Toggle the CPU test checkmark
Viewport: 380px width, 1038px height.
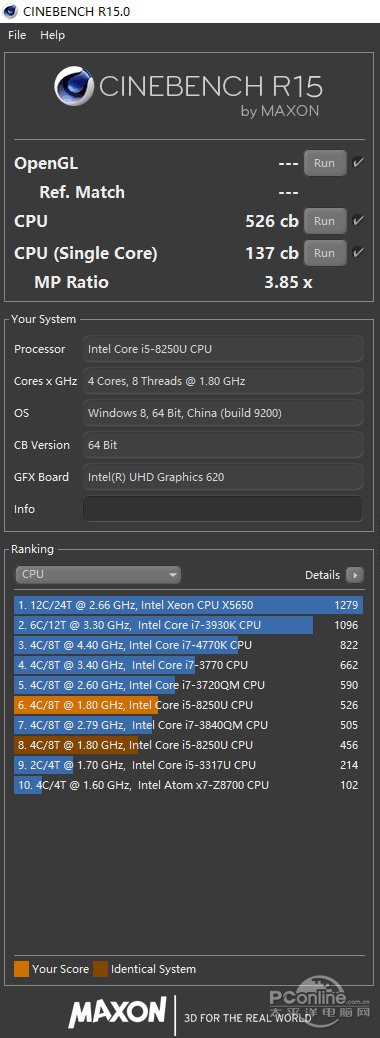tap(358, 220)
